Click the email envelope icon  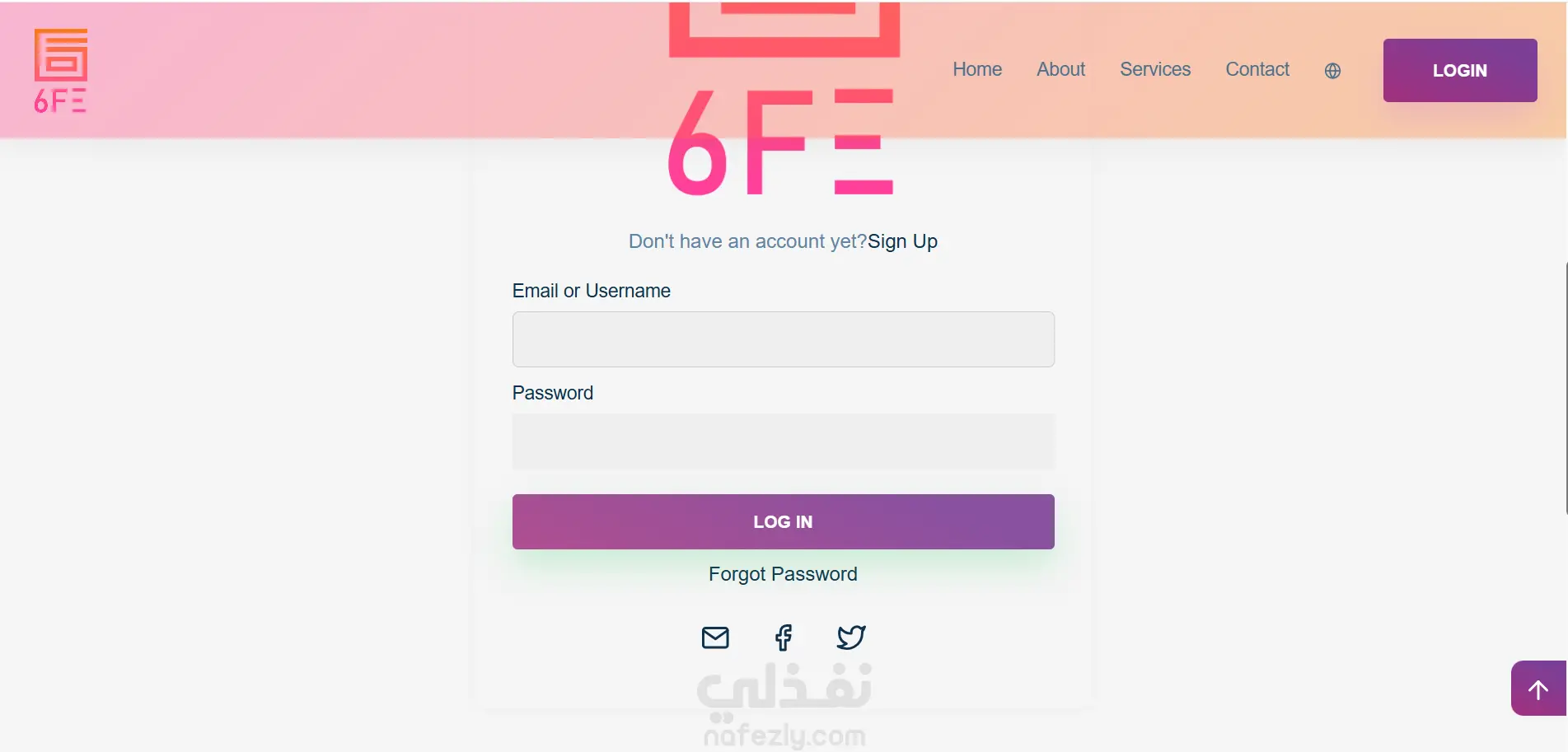pyautogui.click(x=715, y=638)
